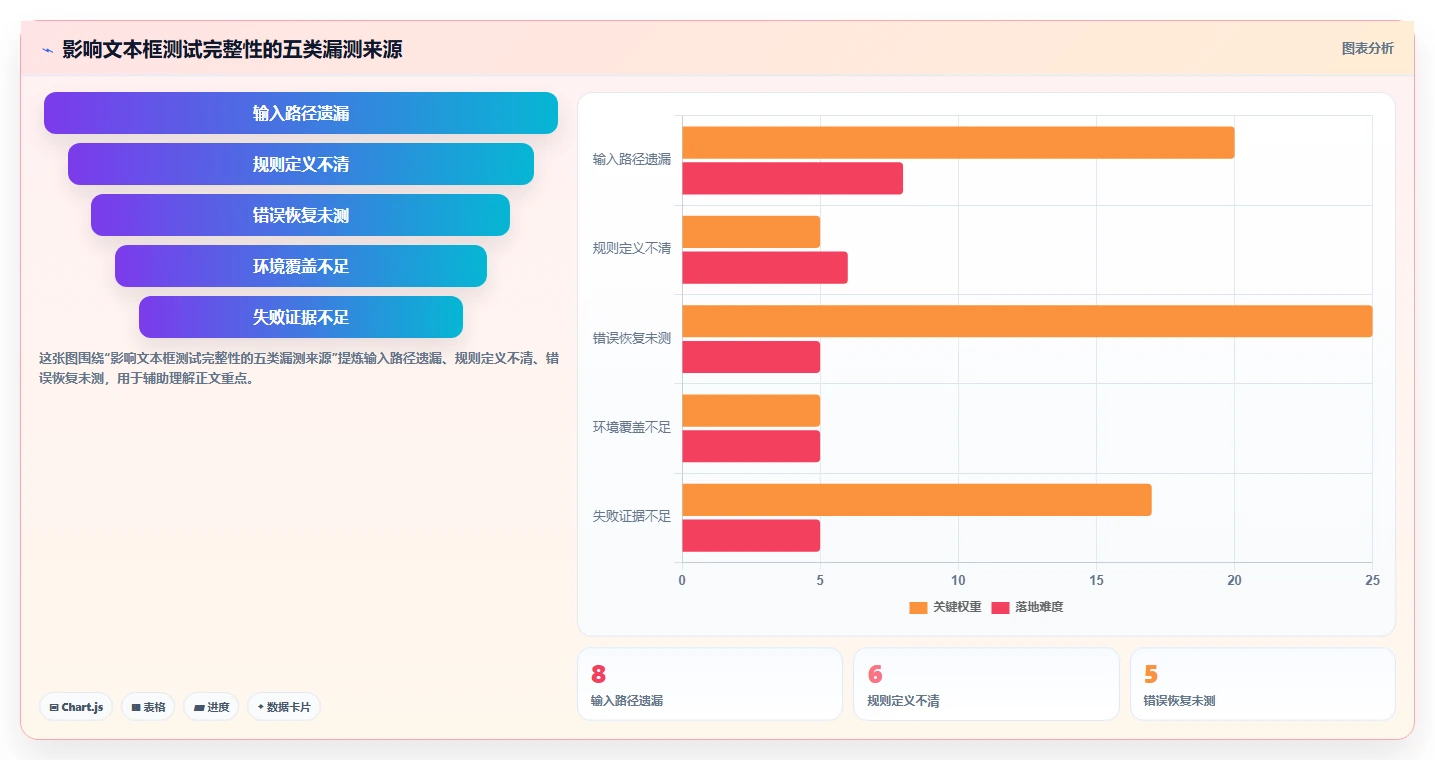Toggle the 关键权重 legend swatch
The image size is (1435, 760).
tap(918, 607)
